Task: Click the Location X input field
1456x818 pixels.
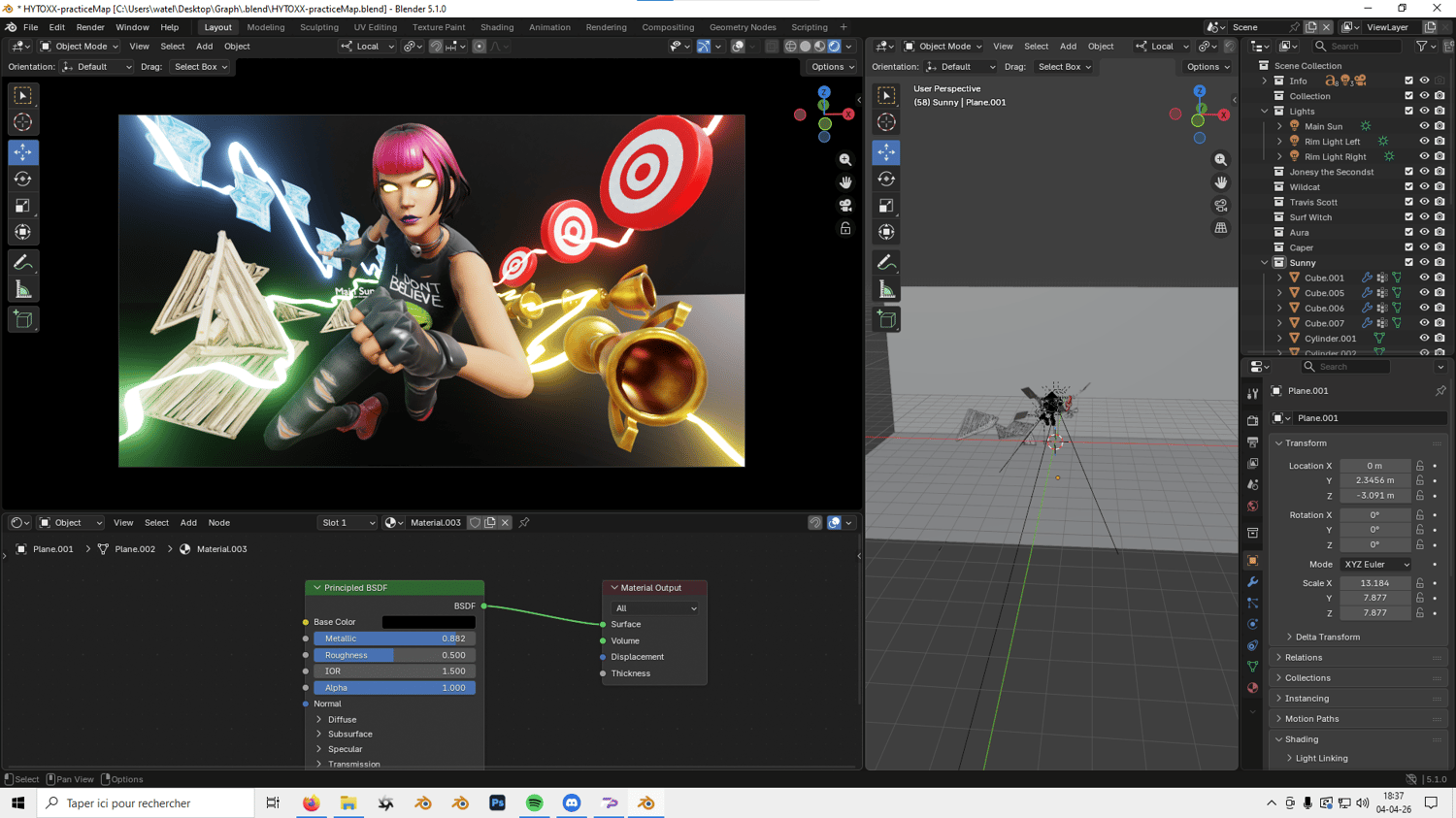Action: tap(1374, 466)
